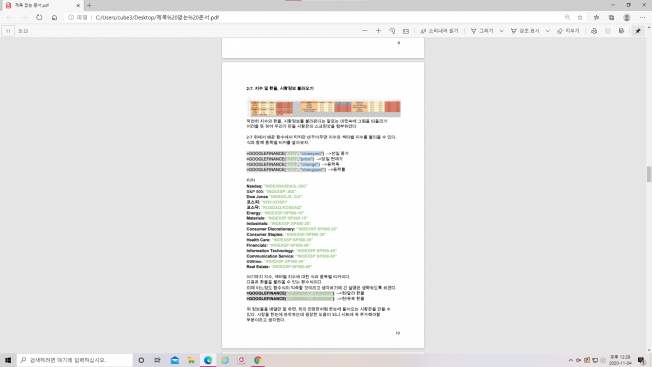Start Read aloud (소리내어 읽기)

point(439,31)
